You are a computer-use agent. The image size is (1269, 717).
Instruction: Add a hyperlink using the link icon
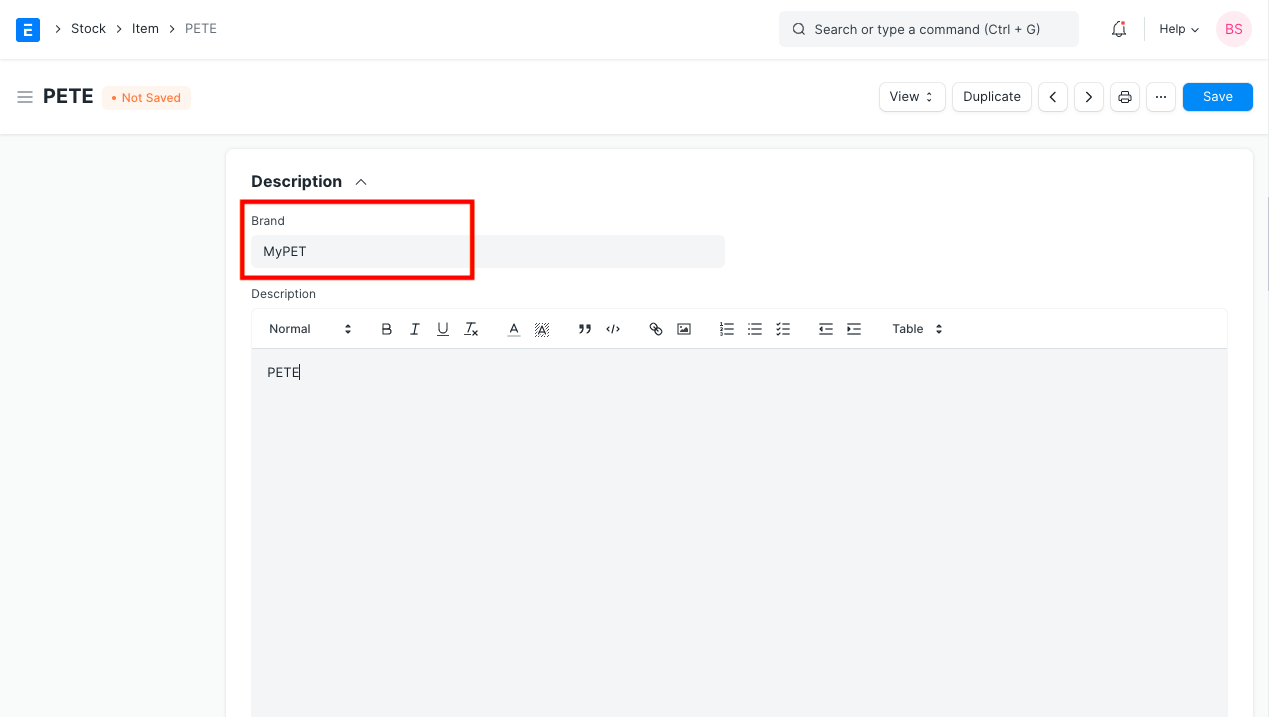coord(656,329)
